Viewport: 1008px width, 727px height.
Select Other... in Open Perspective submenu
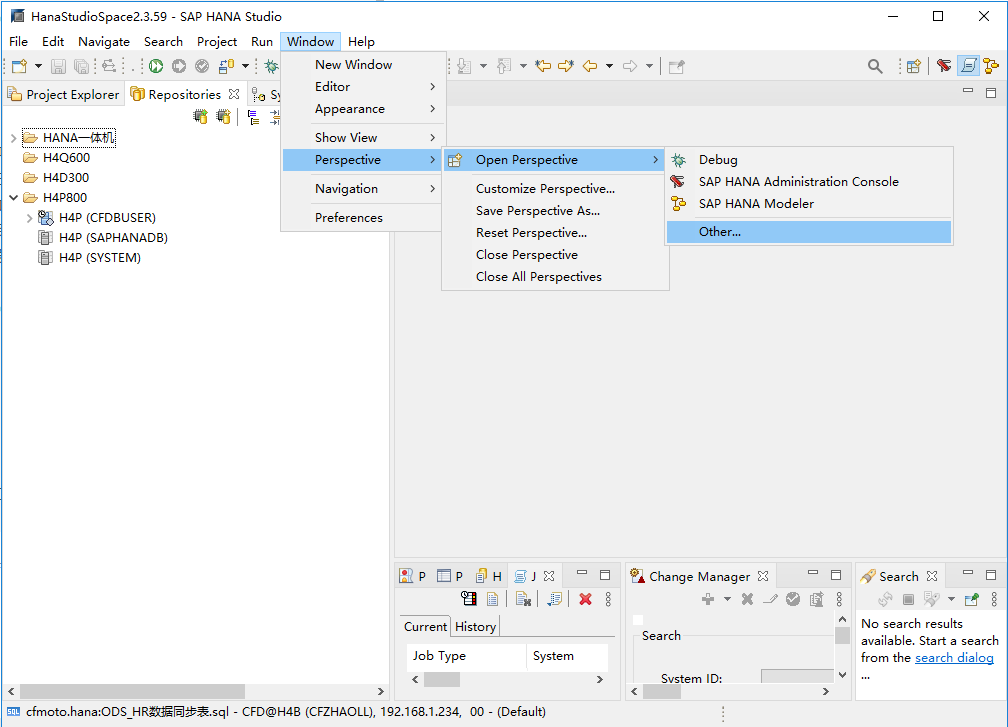tap(809, 232)
